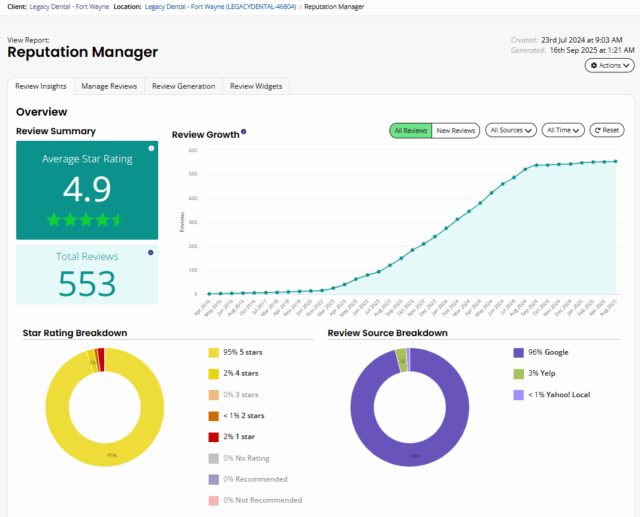Viewport: 640px width, 517px height.
Task: Open Legacy Dental - Fort Wayne client link
Action: 69,7
